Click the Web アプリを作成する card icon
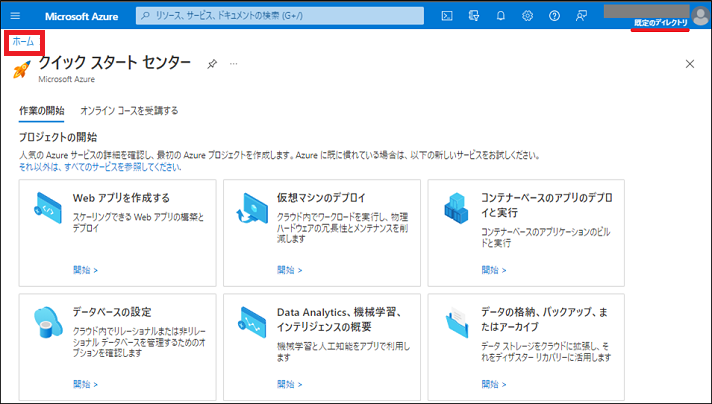Image resolution: width=712 pixels, height=404 pixels. click(48, 208)
